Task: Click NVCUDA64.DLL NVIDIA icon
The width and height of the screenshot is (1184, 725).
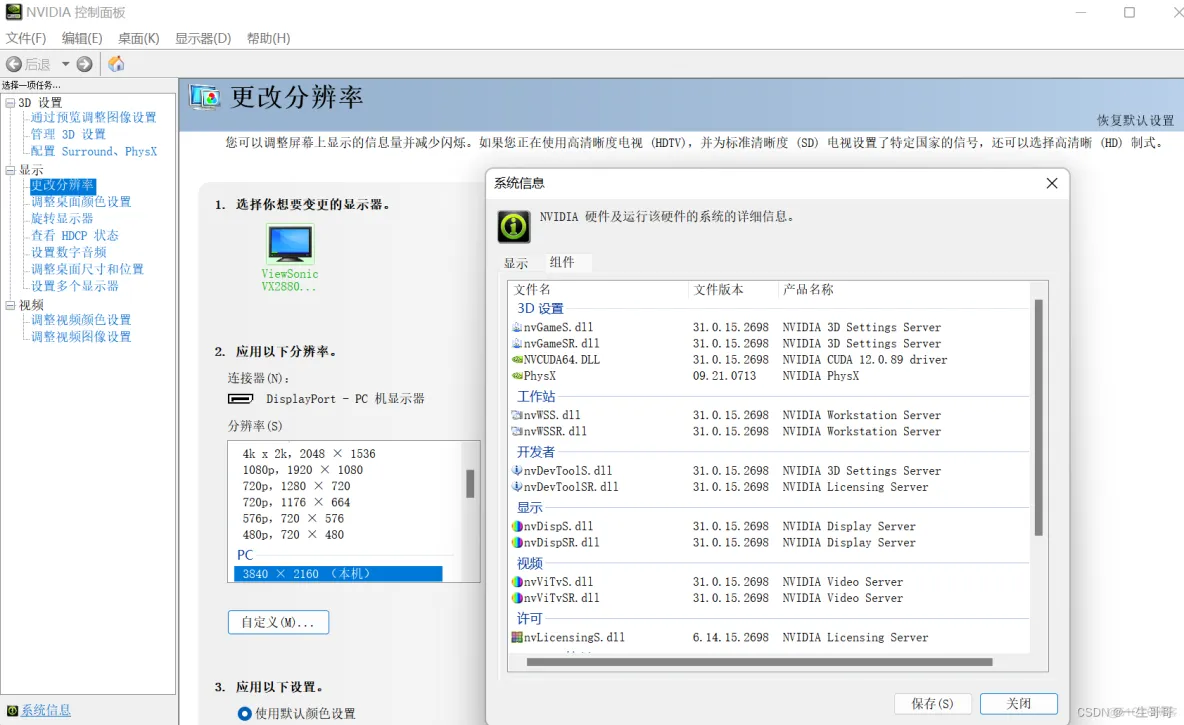Action: (x=517, y=359)
